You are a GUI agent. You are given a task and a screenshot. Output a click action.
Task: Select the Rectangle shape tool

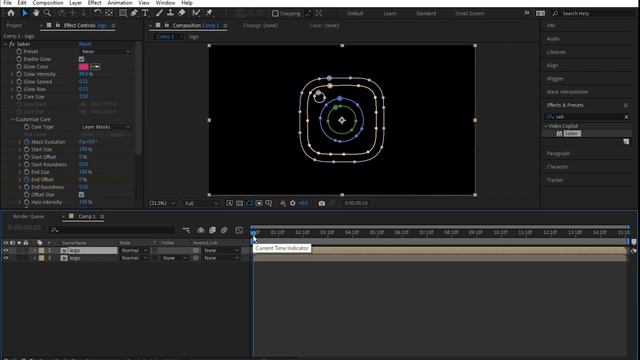point(122,13)
